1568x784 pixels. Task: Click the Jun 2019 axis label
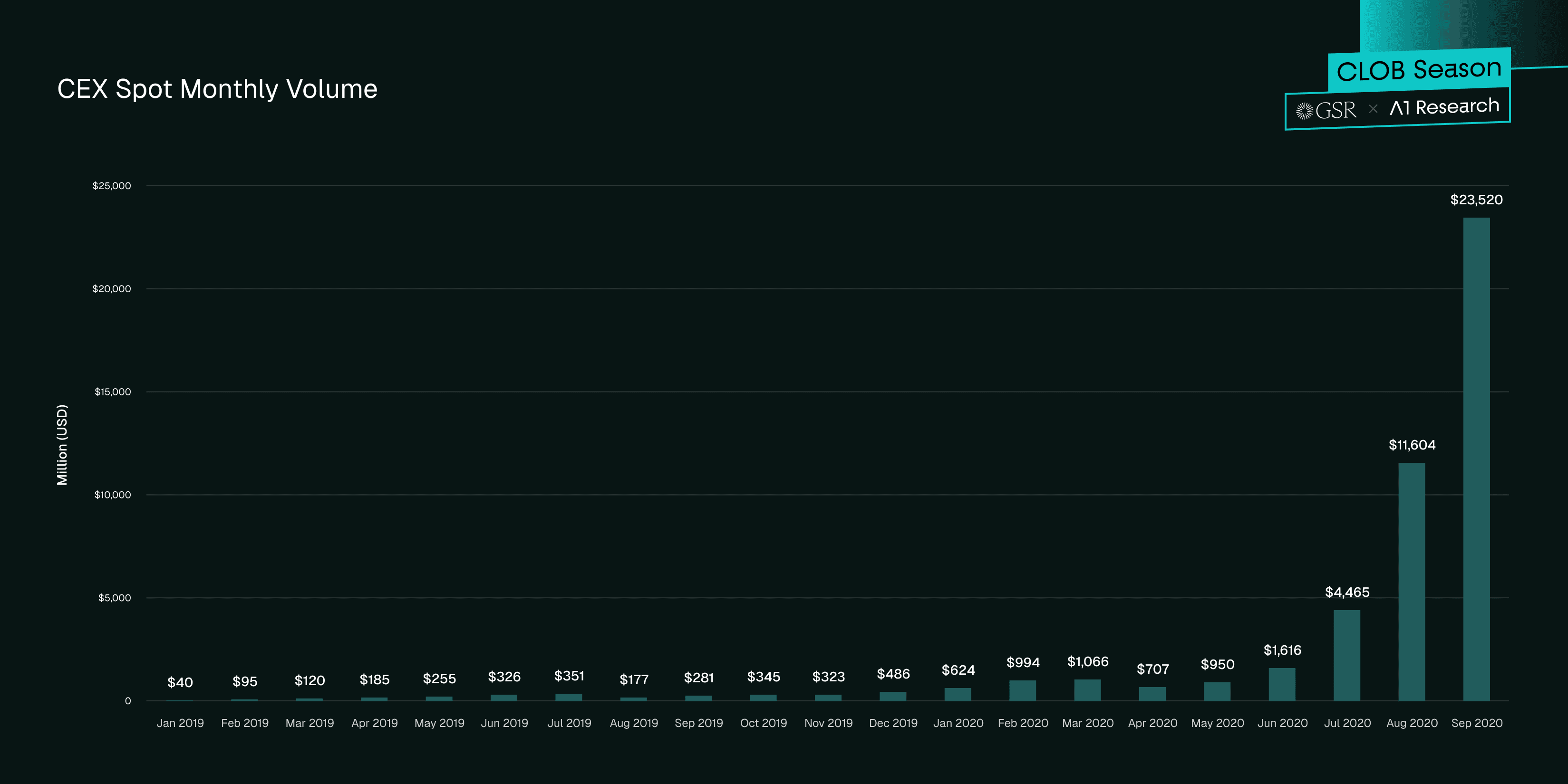504,723
